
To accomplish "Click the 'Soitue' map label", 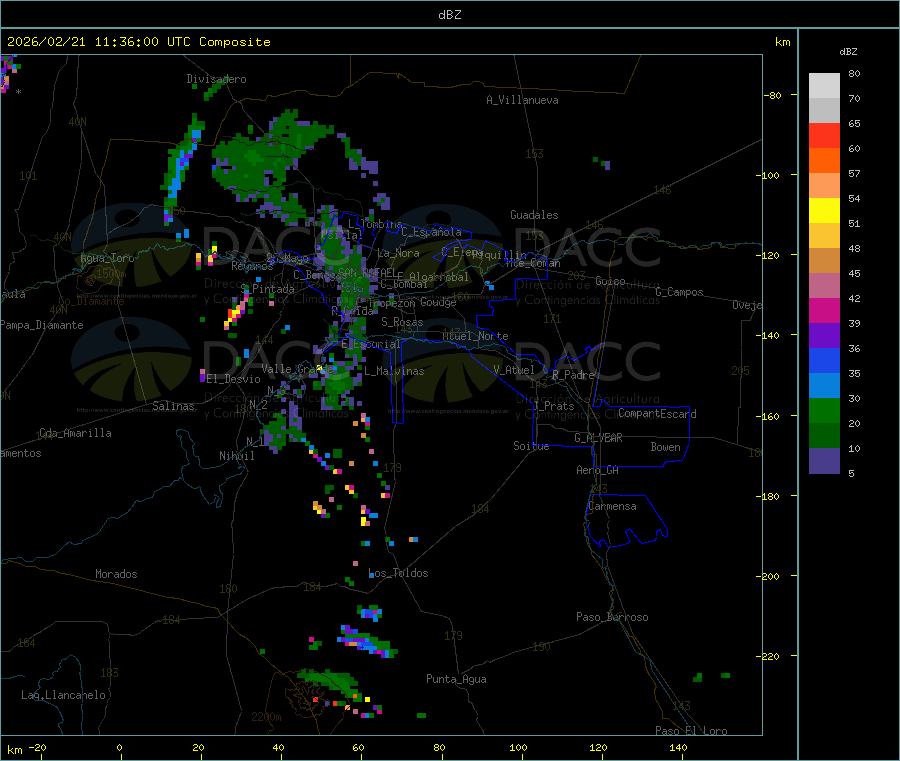I will tap(531, 446).
